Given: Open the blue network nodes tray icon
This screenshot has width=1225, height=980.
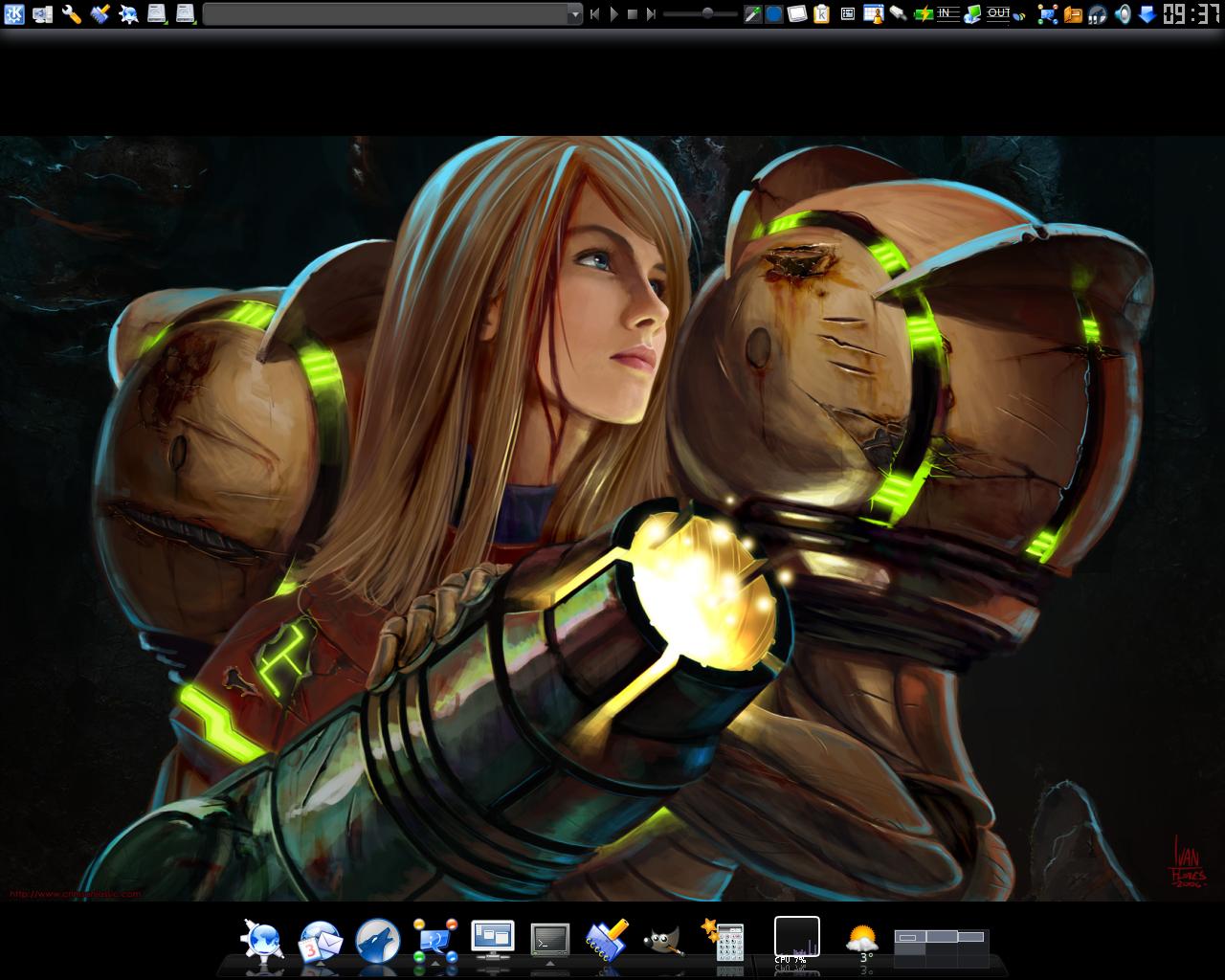Looking at the screenshot, I should 1048,13.
